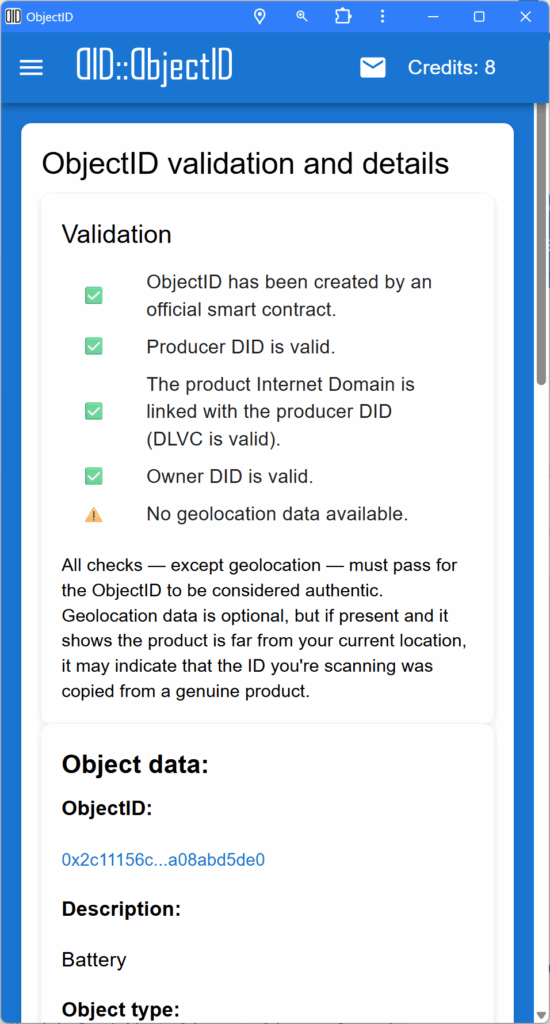
Task: Click the vertical scrollbar thumb
Action: [x=542, y=244]
